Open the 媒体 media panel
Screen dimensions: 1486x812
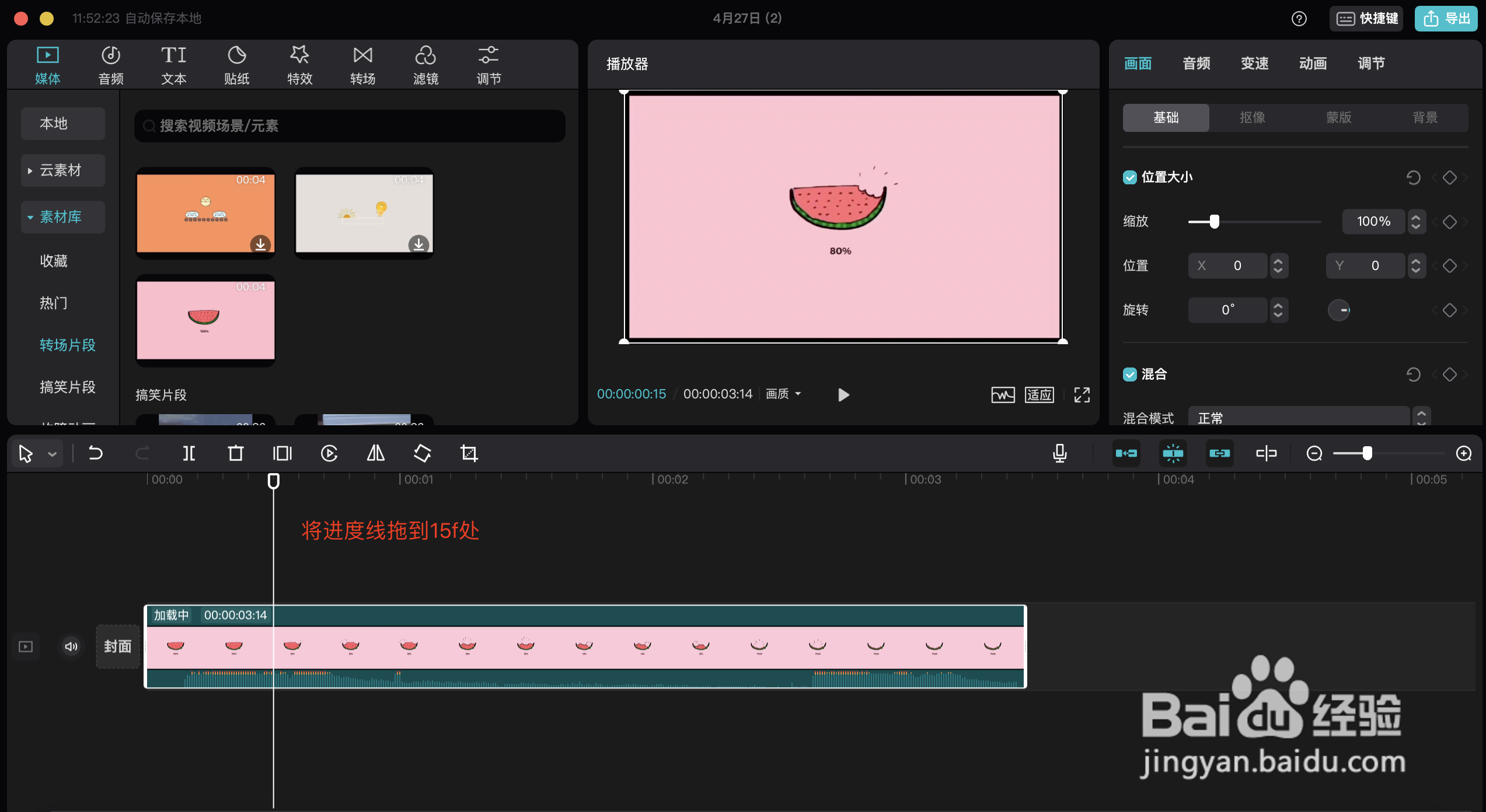(47, 65)
